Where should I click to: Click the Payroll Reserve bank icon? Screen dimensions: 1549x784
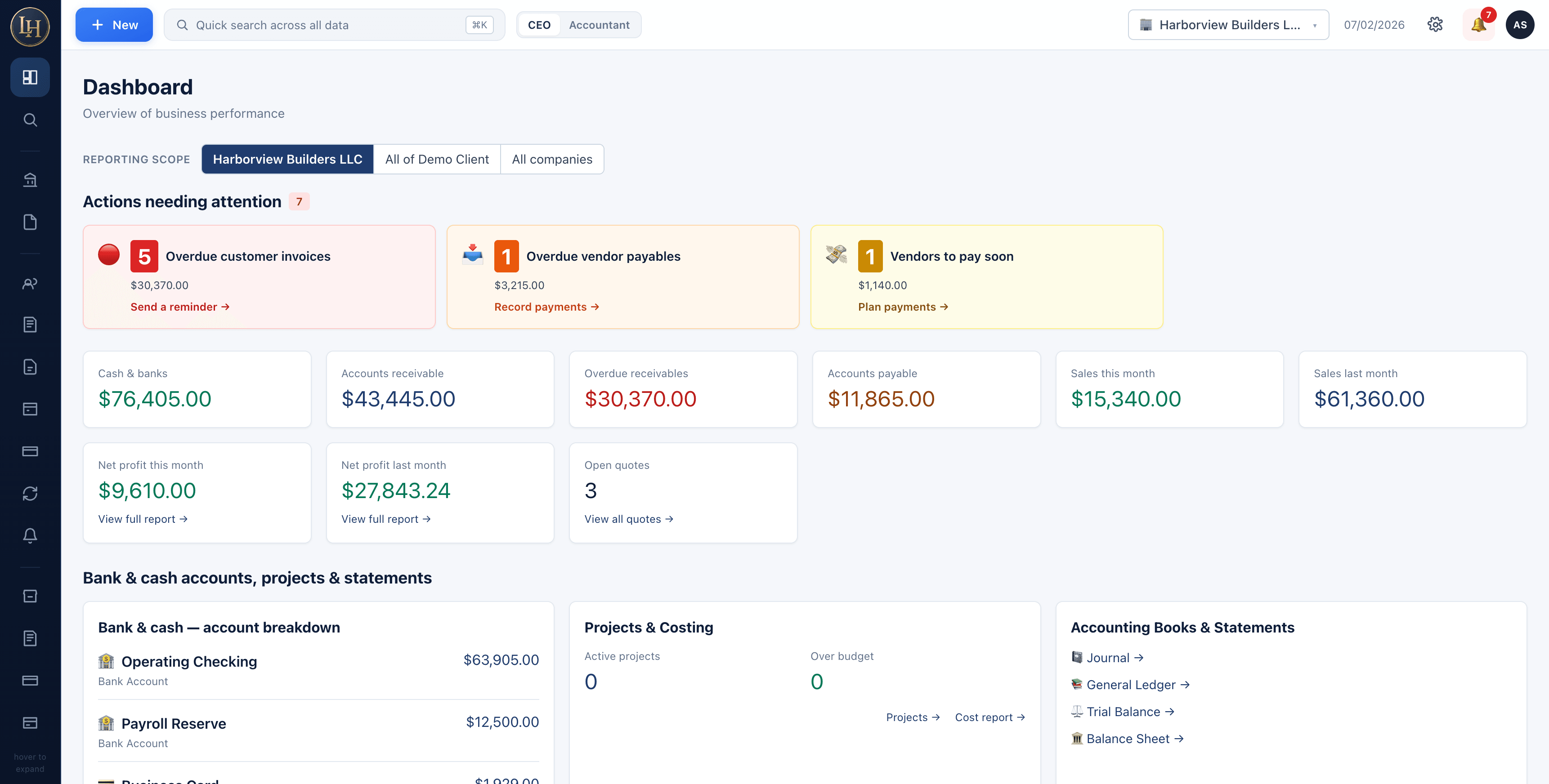click(x=106, y=723)
